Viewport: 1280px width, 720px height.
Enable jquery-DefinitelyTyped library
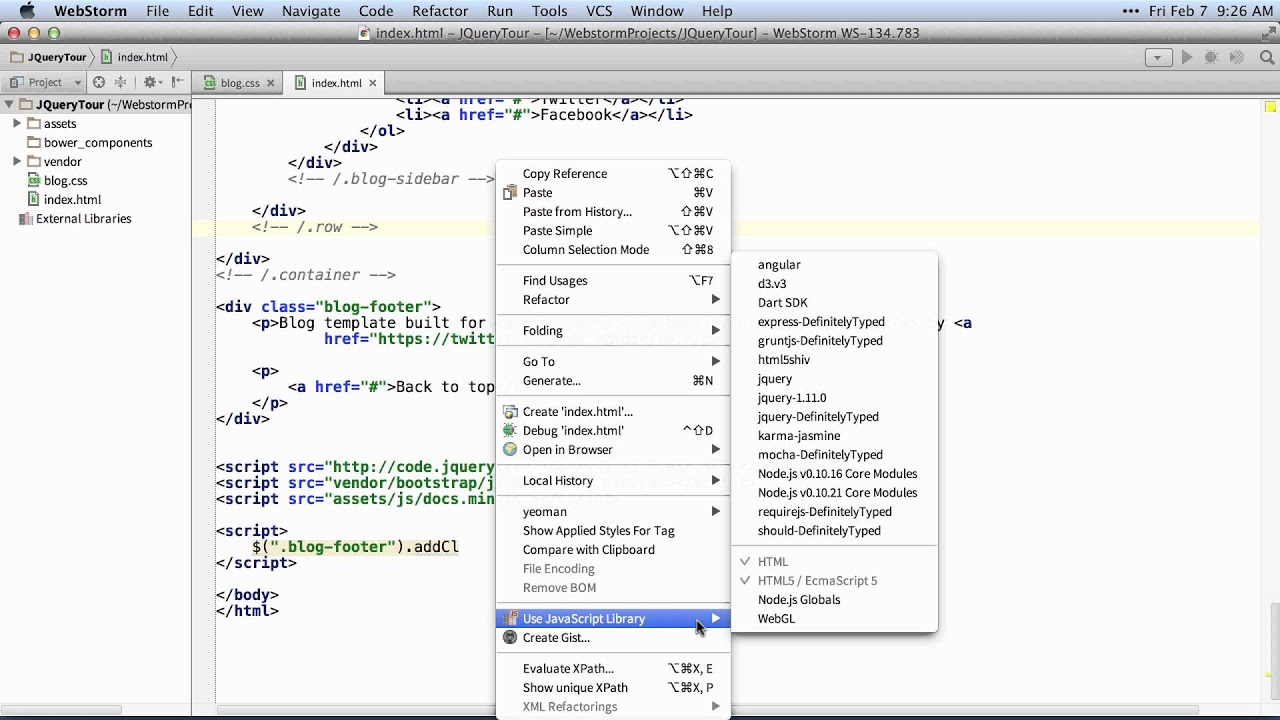pyautogui.click(x=818, y=416)
